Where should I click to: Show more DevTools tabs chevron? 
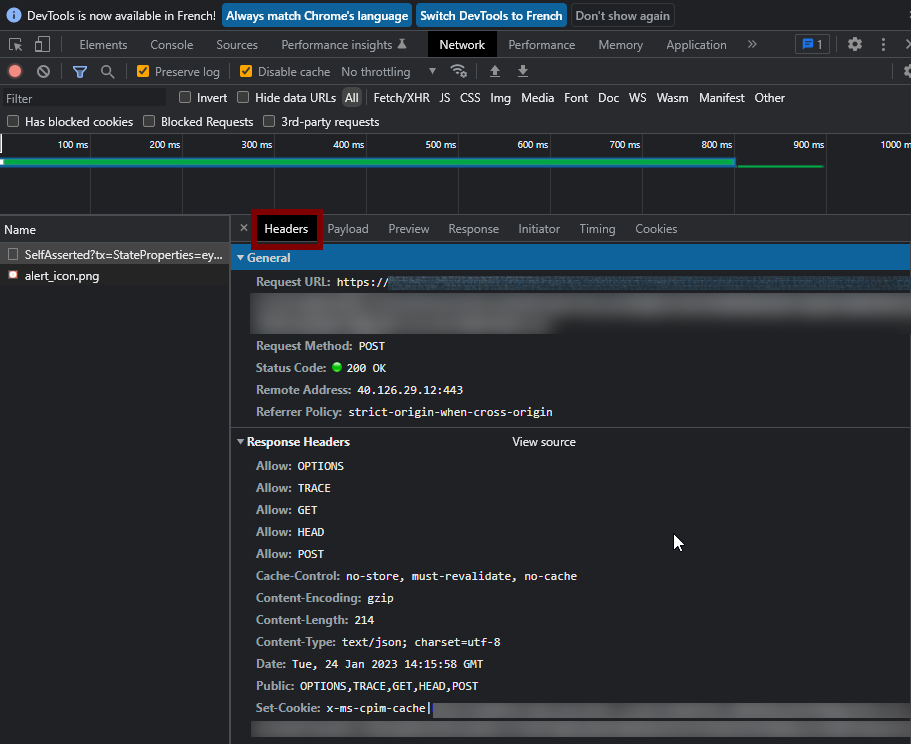(x=752, y=44)
